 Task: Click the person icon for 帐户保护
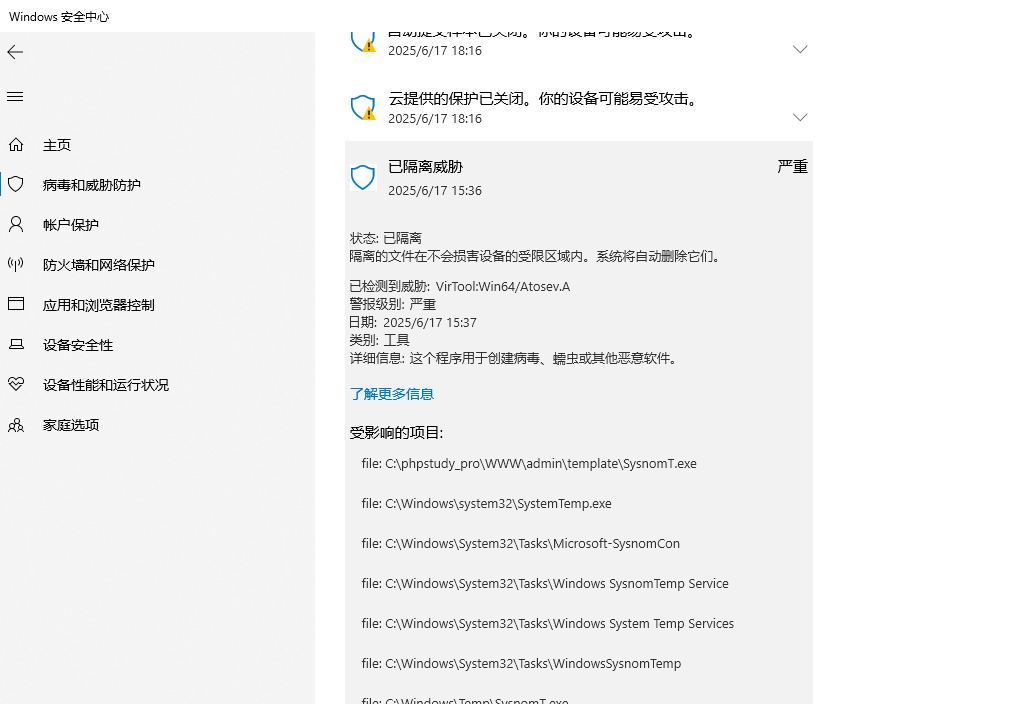pos(16,224)
